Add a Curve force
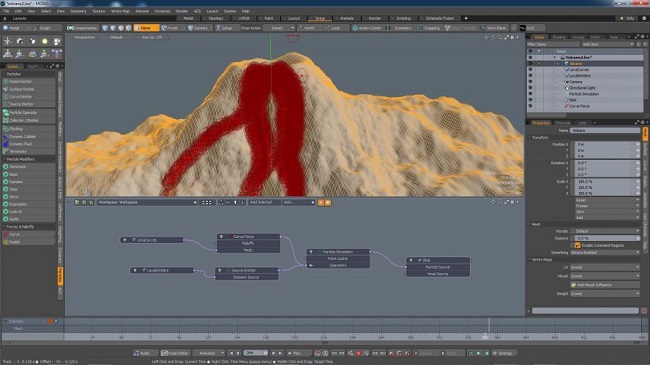650x365 pixels. tap(29, 234)
